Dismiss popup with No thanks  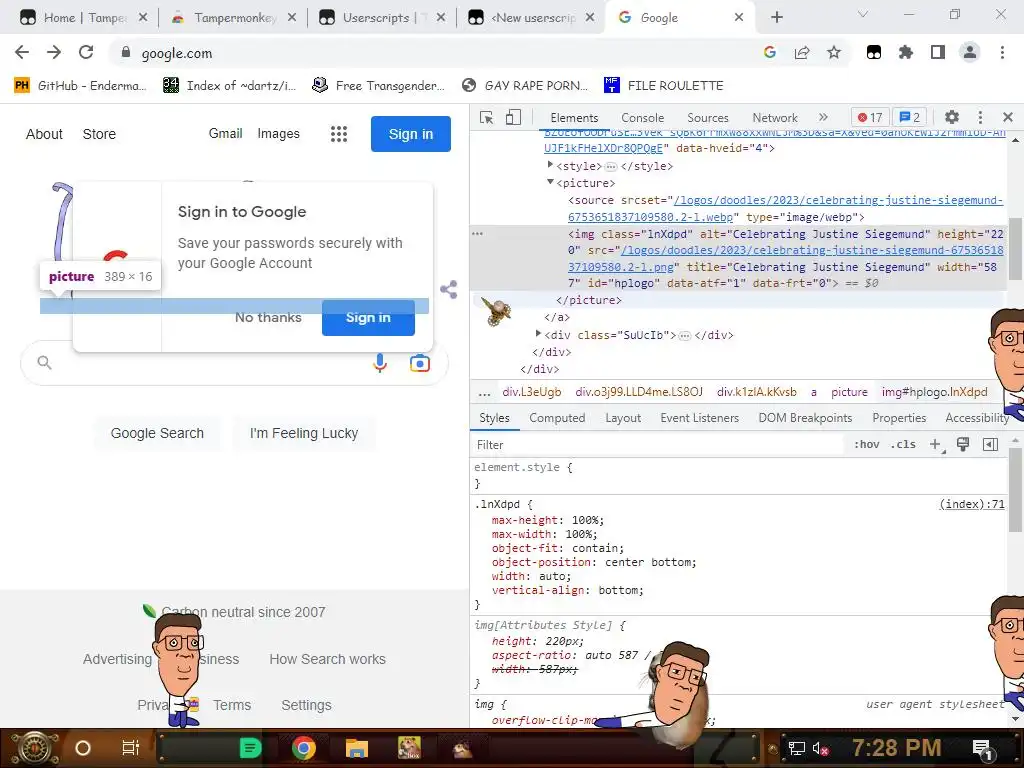tap(268, 317)
